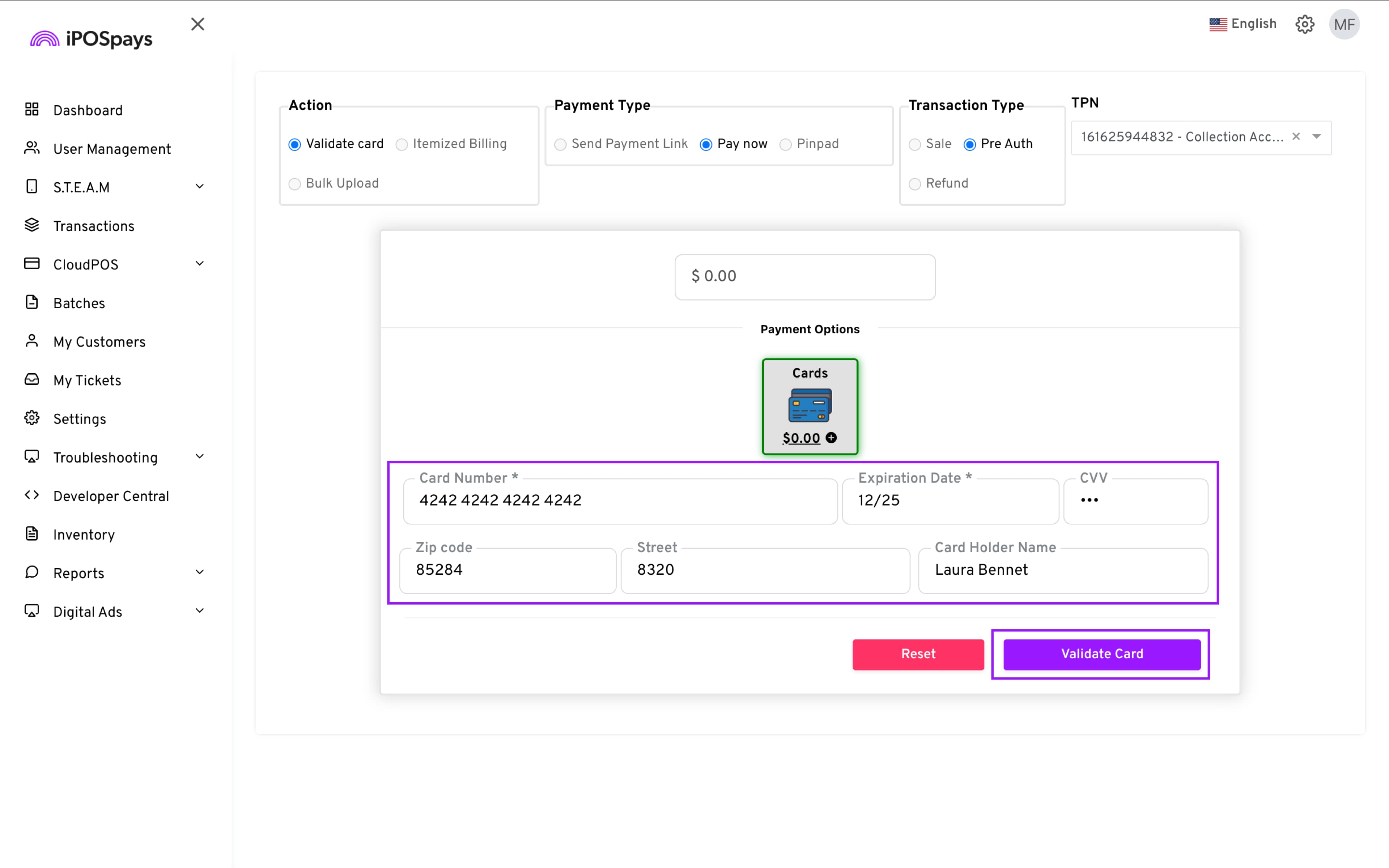Expand the Reports menu chevron
1389x868 pixels.
[x=200, y=573]
